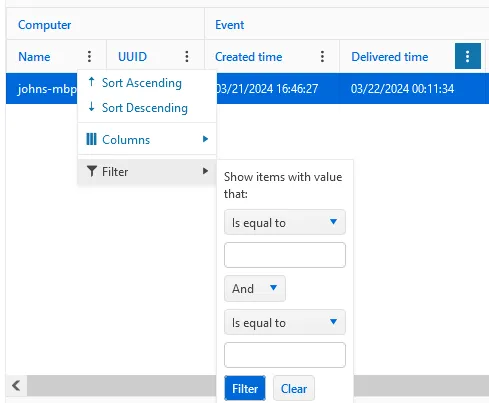Click the Created time column header
This screenshot has width=489, height=403.
pos(249,57)
